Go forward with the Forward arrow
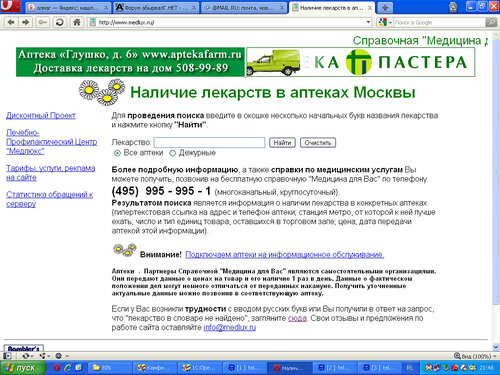 26,22
